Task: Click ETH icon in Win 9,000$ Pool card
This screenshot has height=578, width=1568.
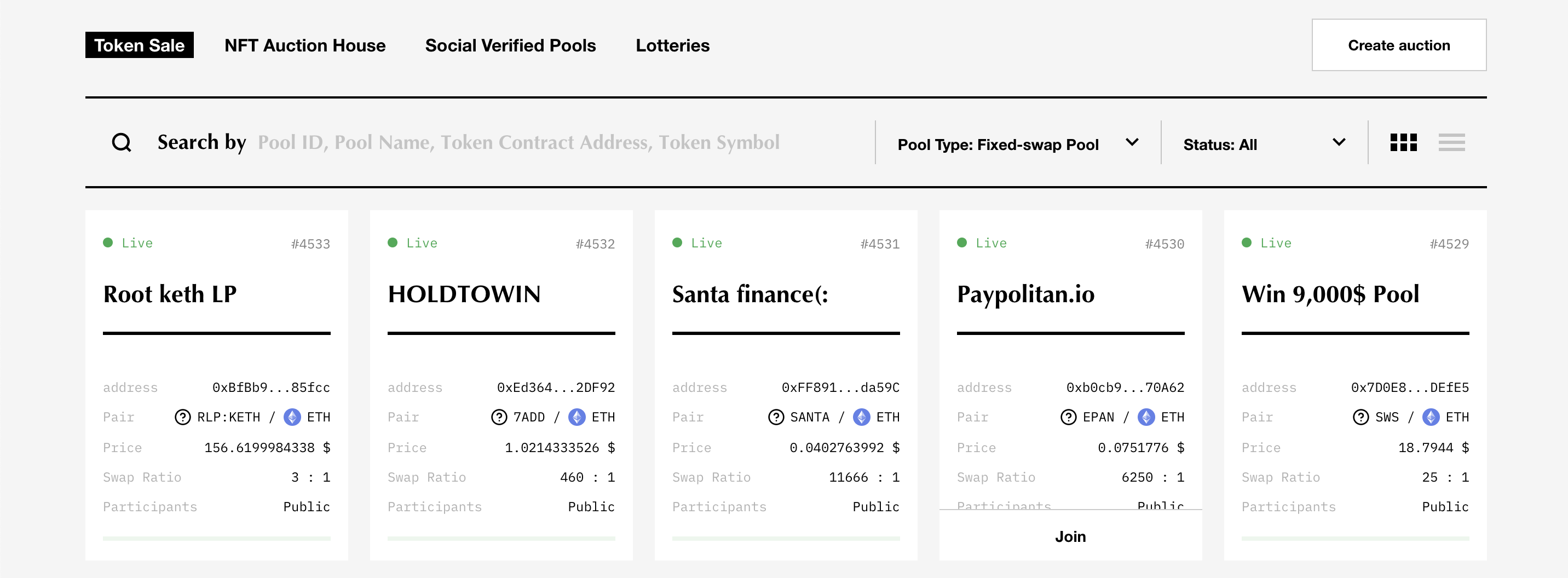Action: pyautogui.click(x=1431, y=417)
